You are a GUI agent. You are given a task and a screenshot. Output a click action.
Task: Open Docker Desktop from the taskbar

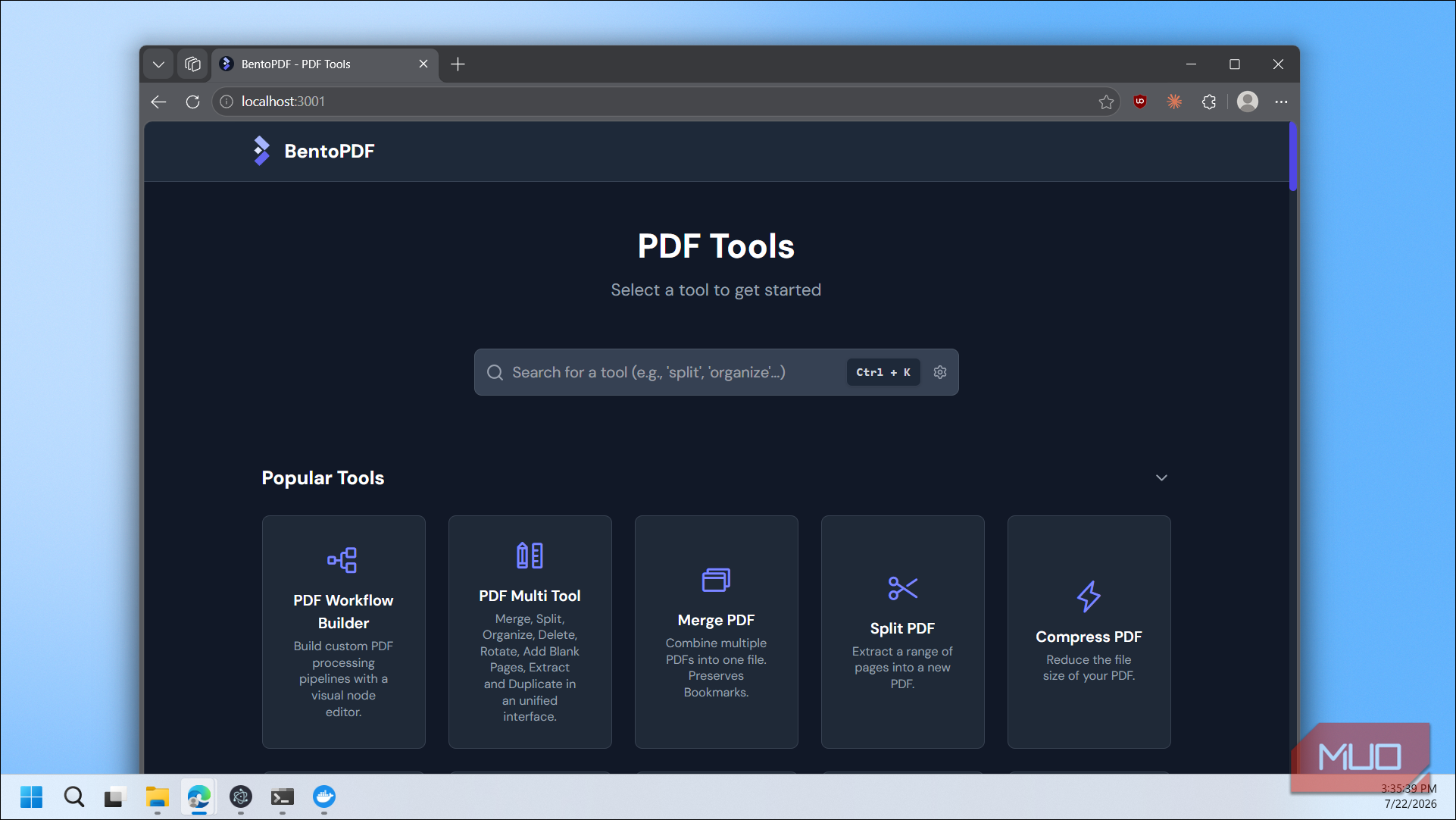(x=323, y=797)
